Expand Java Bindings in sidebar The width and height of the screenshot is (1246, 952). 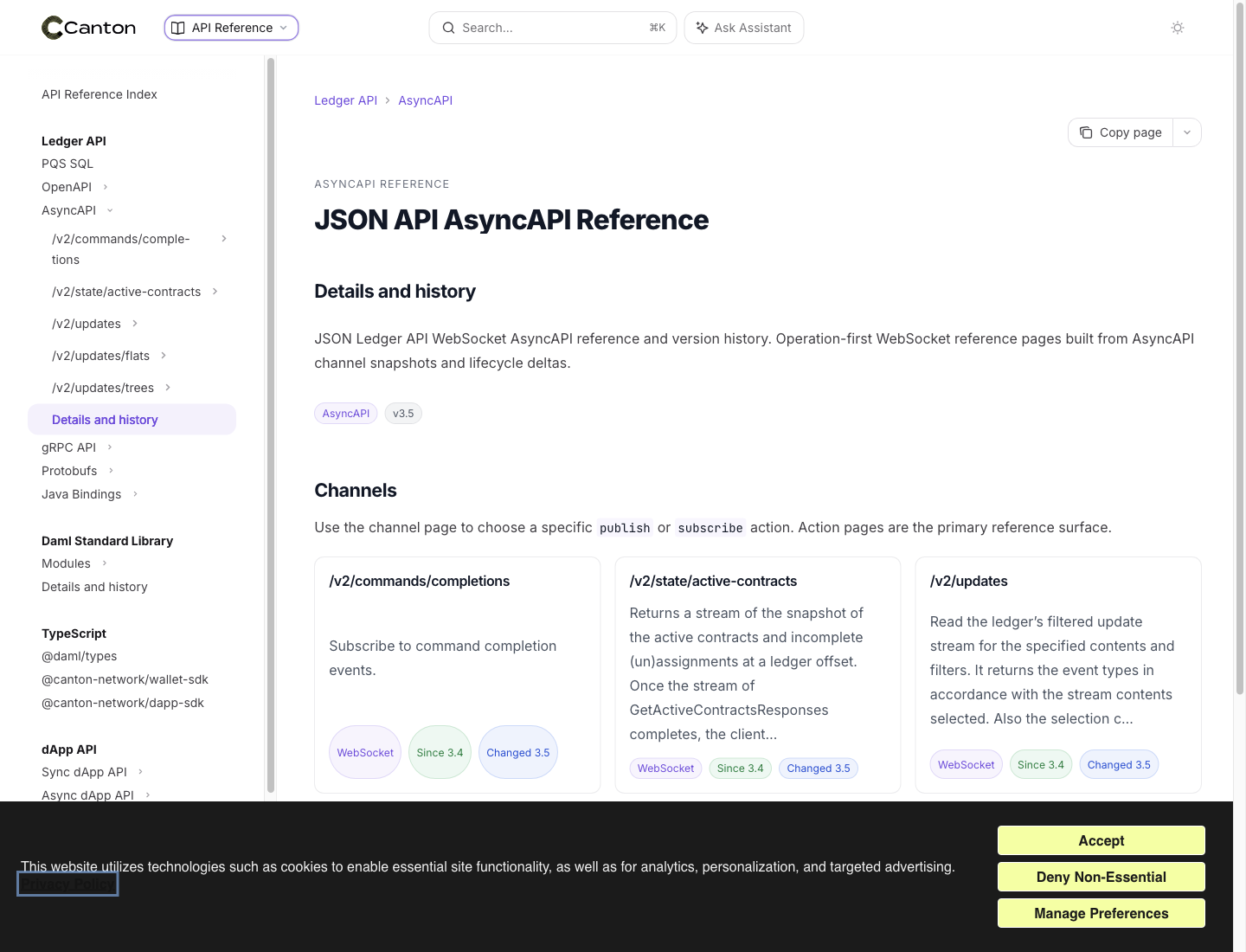(x=90, y=494)
